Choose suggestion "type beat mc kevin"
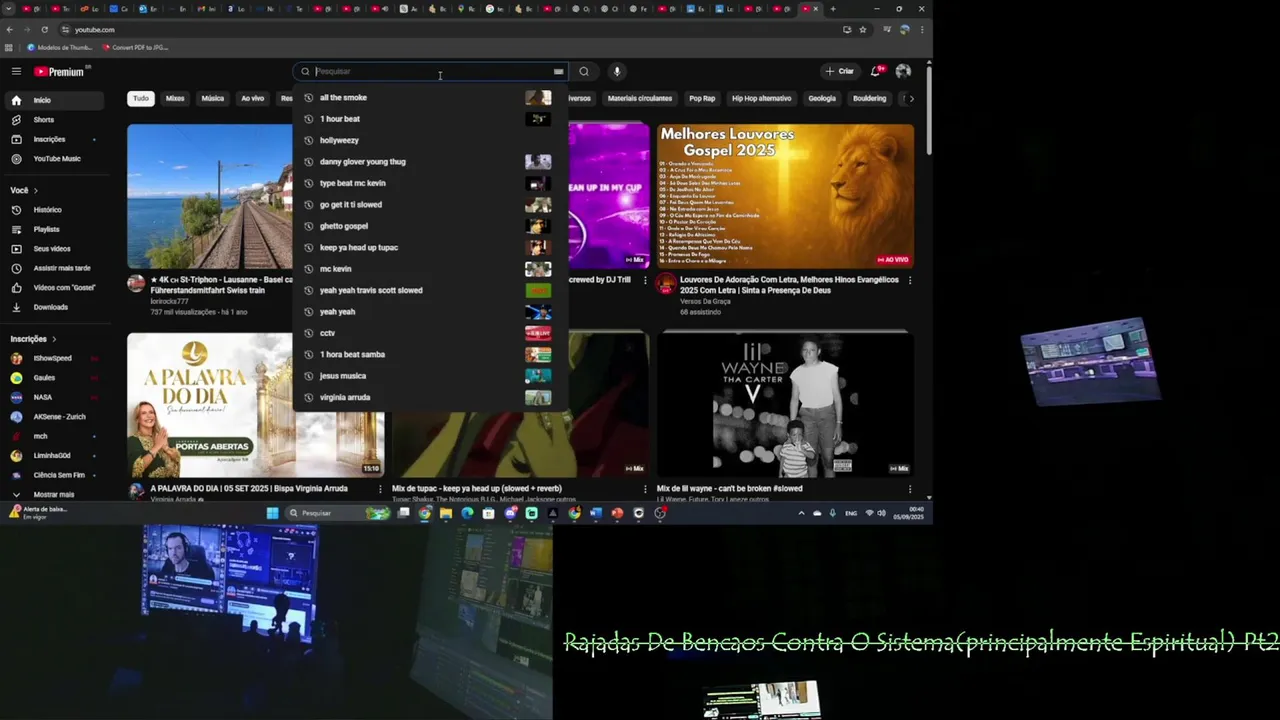This screenshot has width=1280, height=720. coord(430,183)
